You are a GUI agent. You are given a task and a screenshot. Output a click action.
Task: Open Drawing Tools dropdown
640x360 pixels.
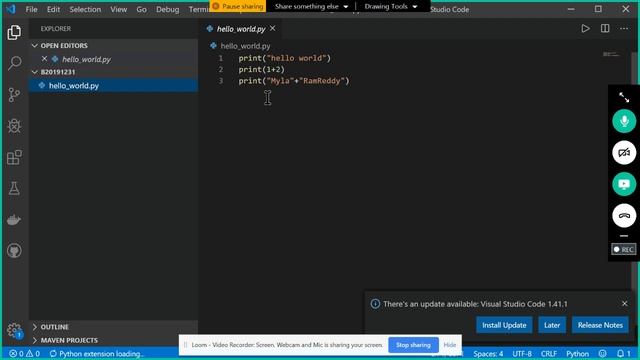pos(391,7)
